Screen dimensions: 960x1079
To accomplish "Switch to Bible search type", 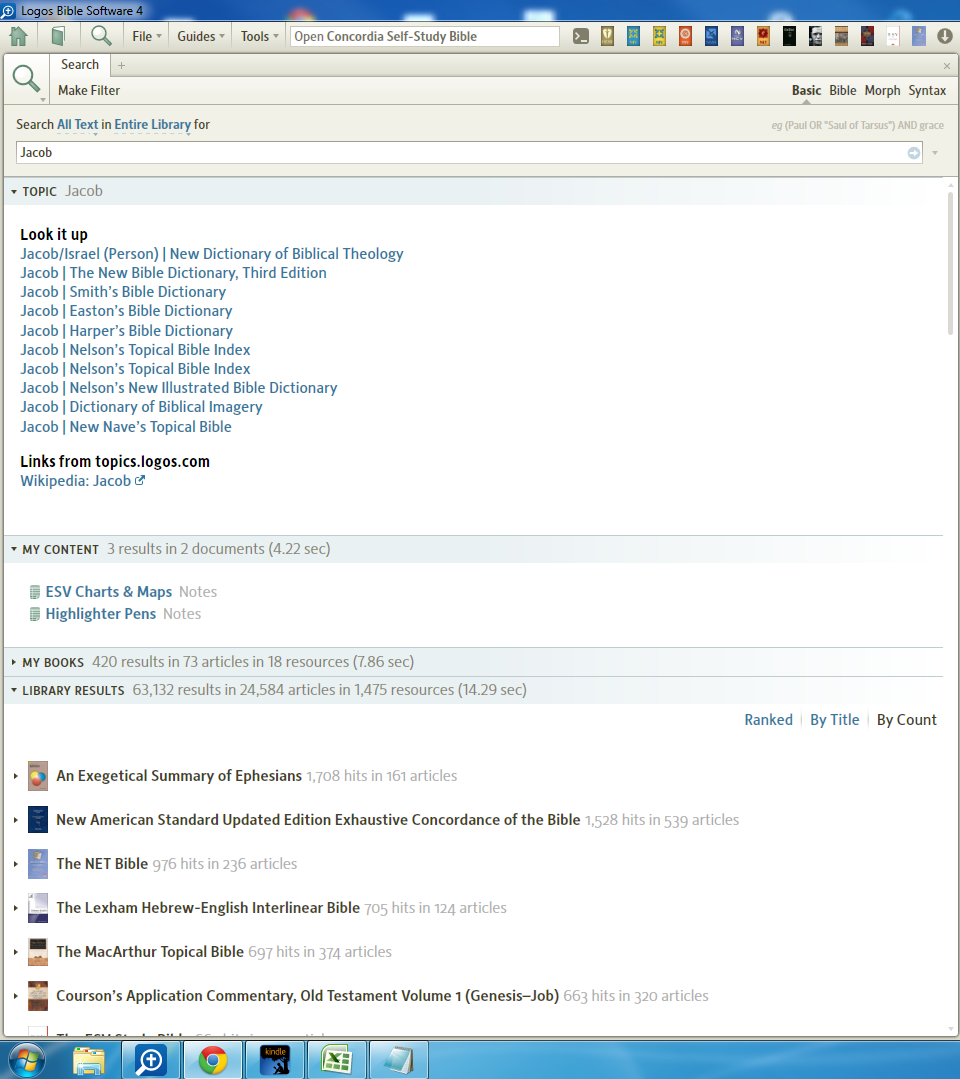I will tap(842, 90).
